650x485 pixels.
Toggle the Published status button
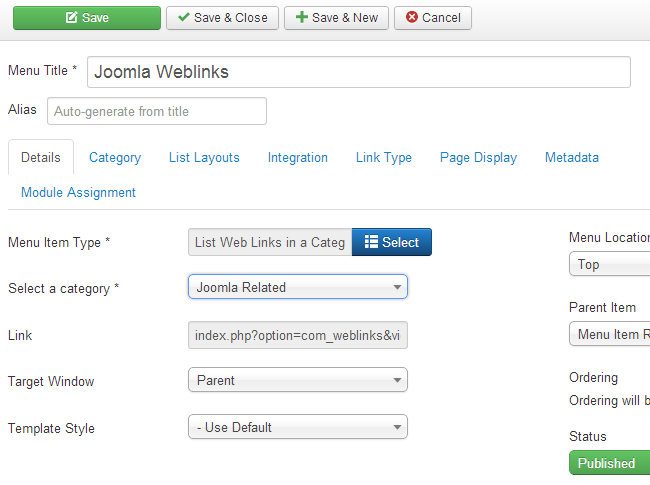coord(608,463)
